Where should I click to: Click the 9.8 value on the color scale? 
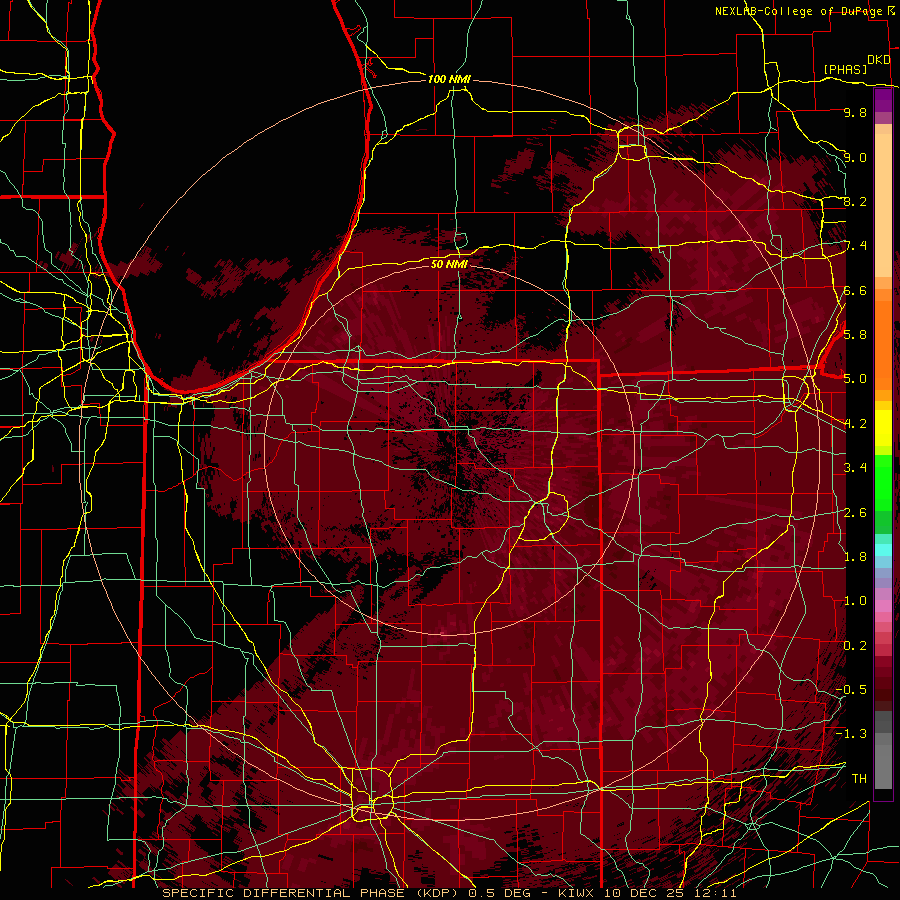(855, 112)
